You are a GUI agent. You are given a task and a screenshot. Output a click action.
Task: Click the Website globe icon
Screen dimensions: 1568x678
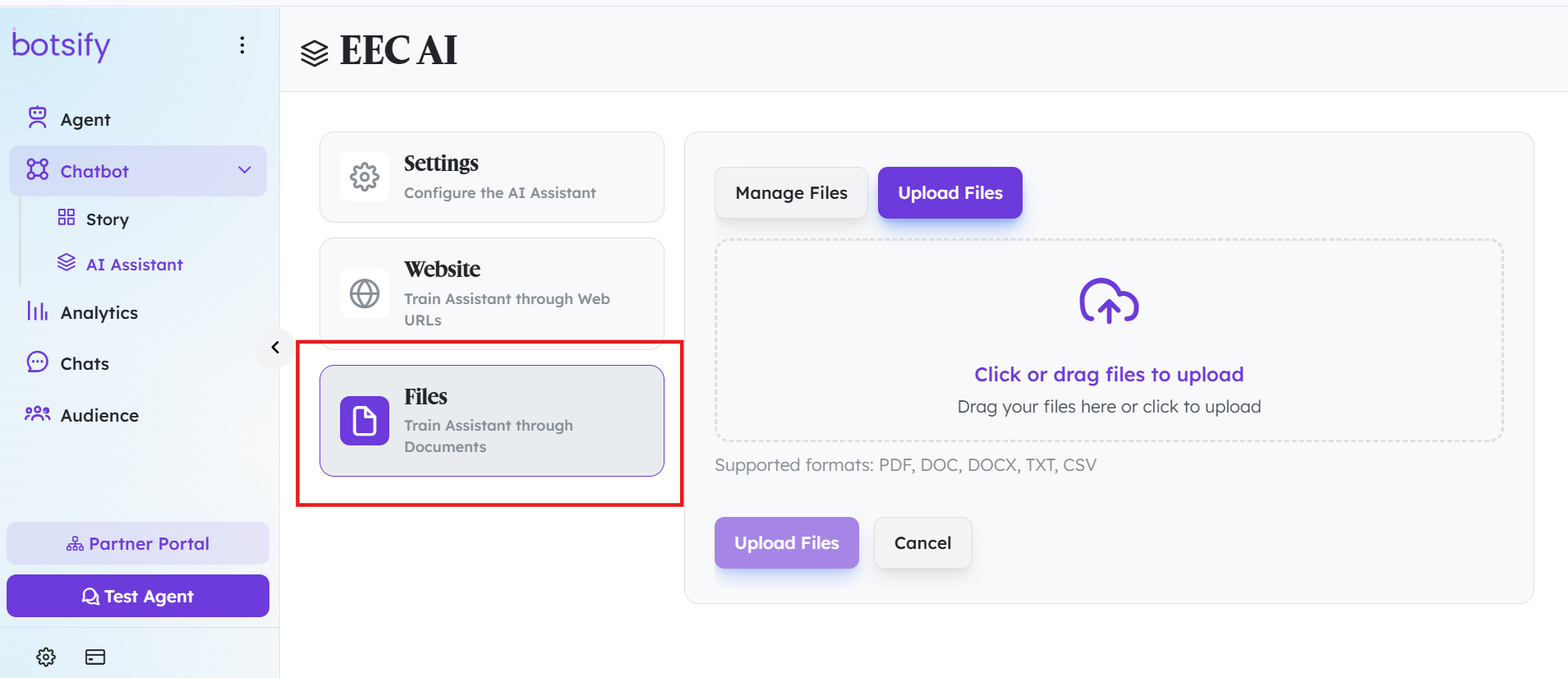point(365,293)
